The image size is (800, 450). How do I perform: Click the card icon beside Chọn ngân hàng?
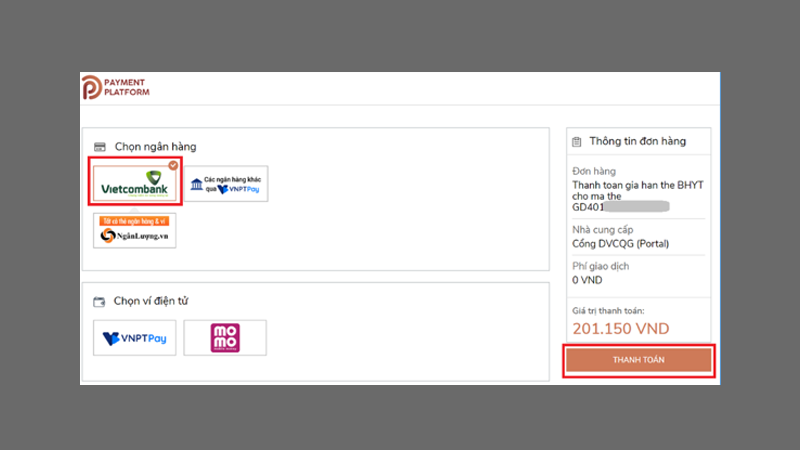[x=99, y=147]
